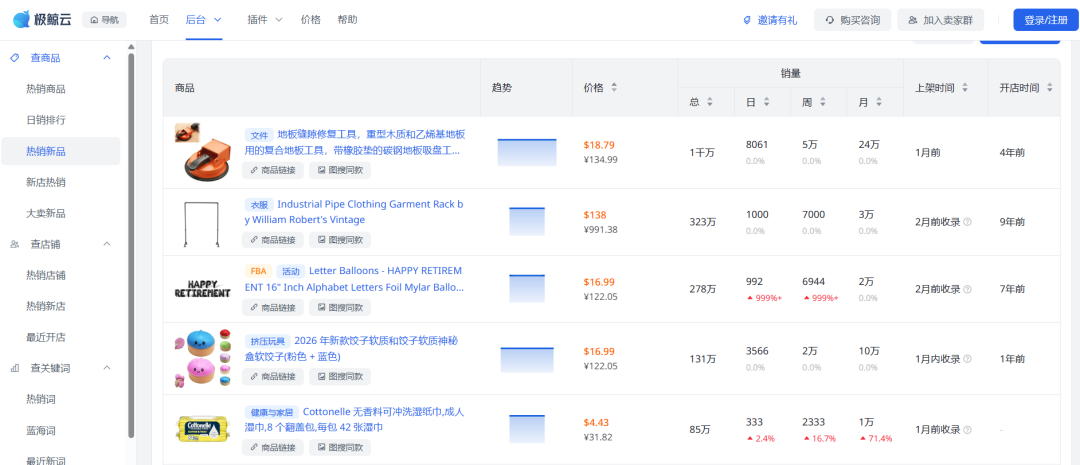Select 热销词 in sidebar

click(41, 399)
